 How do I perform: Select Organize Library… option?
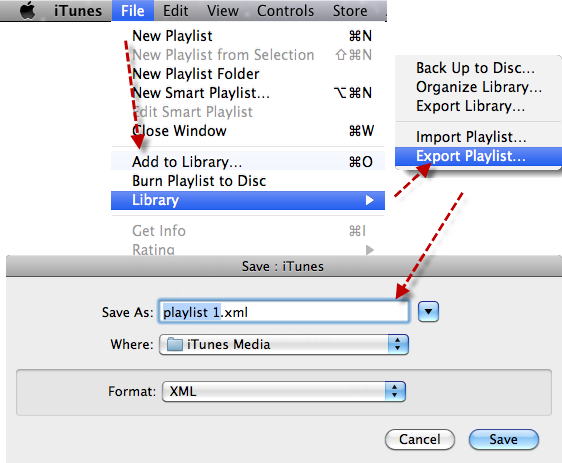pos(478,87)
